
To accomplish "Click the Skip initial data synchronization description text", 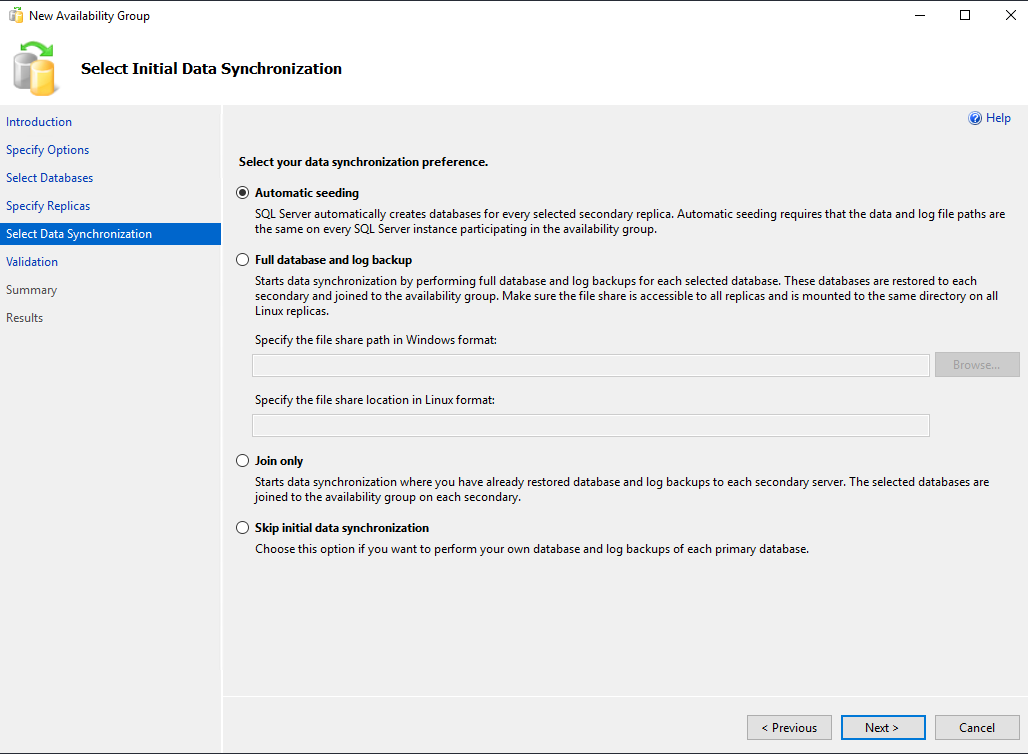I will (532, 549).
